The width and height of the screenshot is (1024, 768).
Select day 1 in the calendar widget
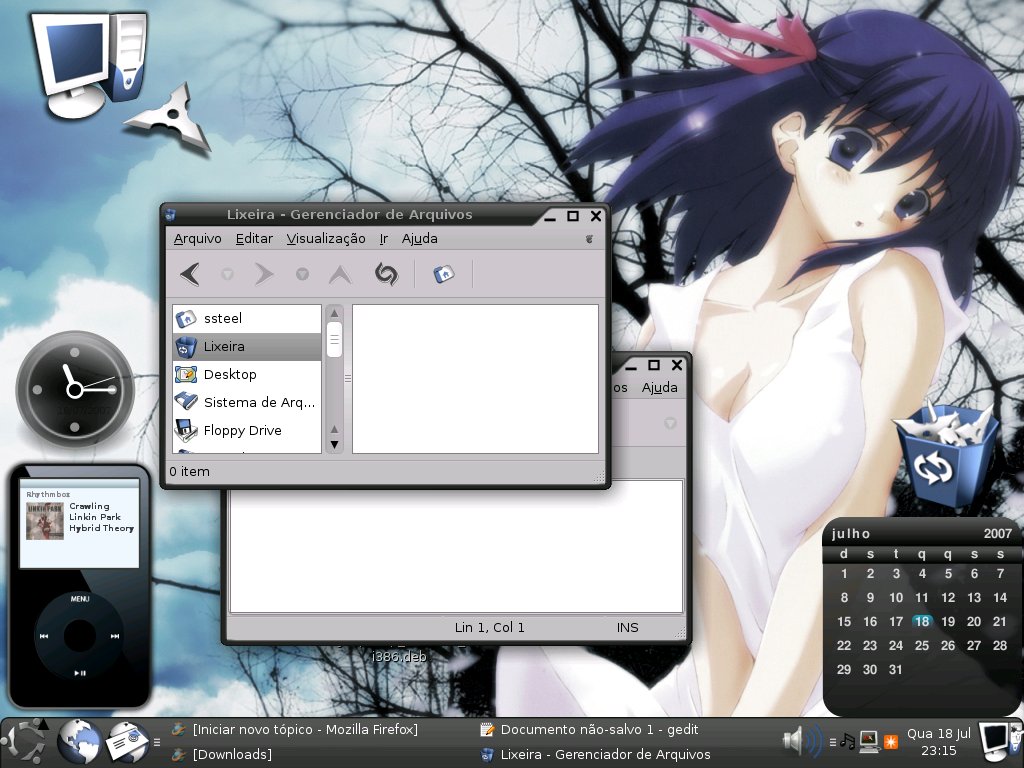coord(844,574)
